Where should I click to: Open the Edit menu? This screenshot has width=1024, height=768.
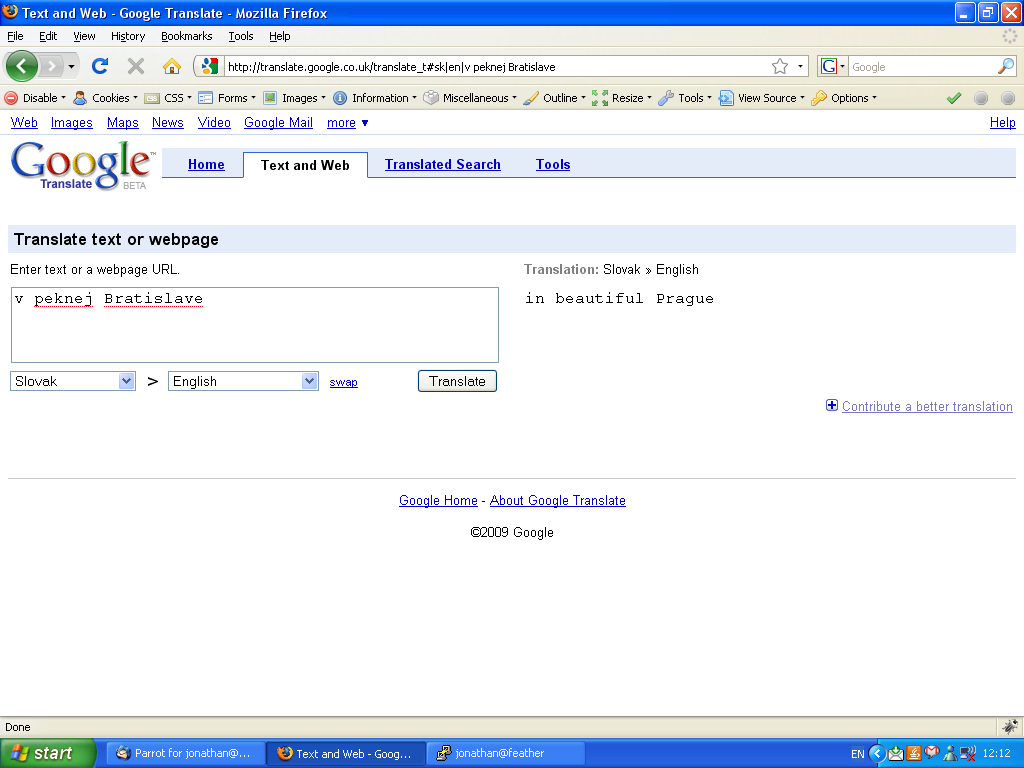(48, 36)
